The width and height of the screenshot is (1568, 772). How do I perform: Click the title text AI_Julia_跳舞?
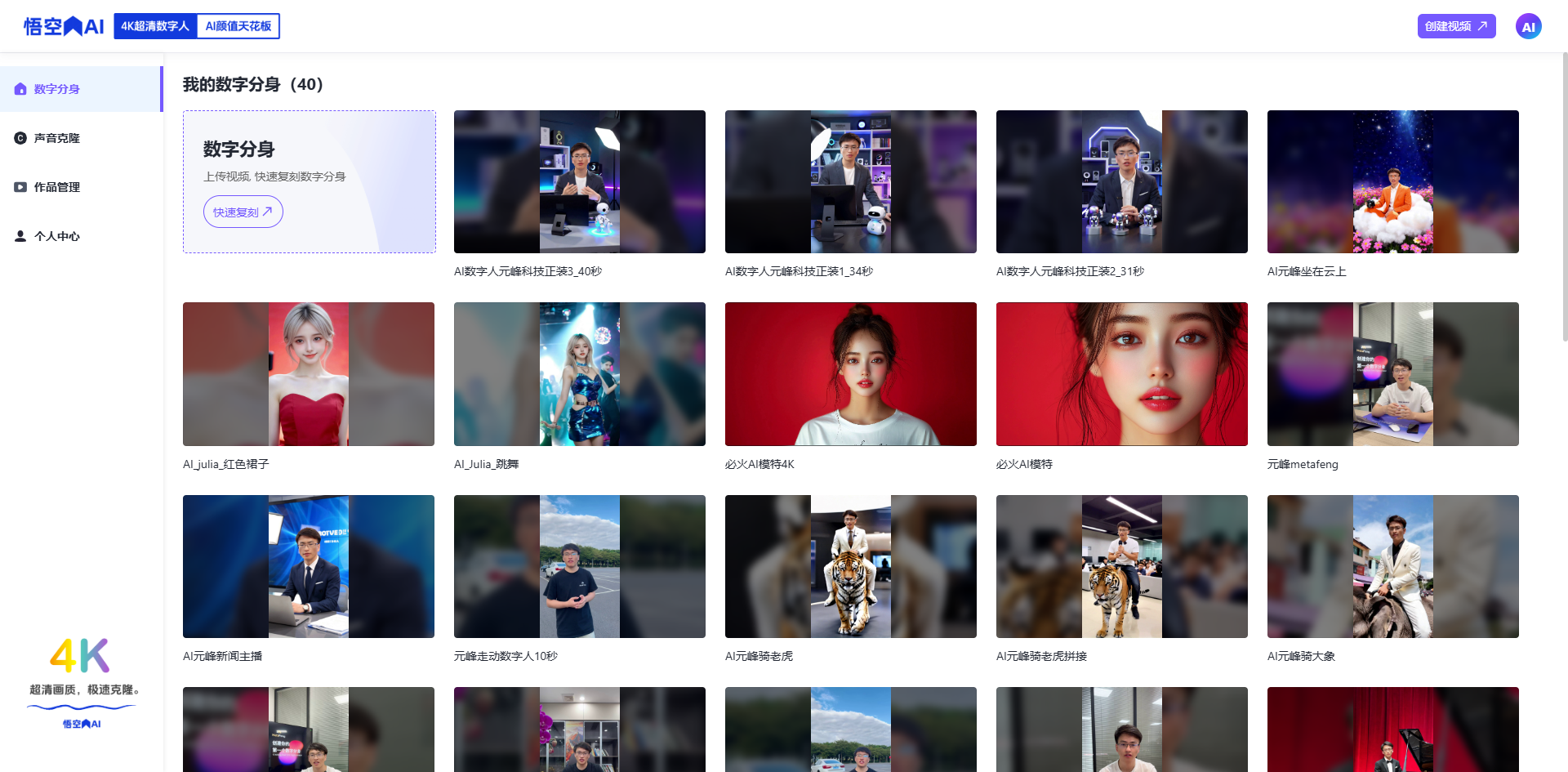[487, 464]
